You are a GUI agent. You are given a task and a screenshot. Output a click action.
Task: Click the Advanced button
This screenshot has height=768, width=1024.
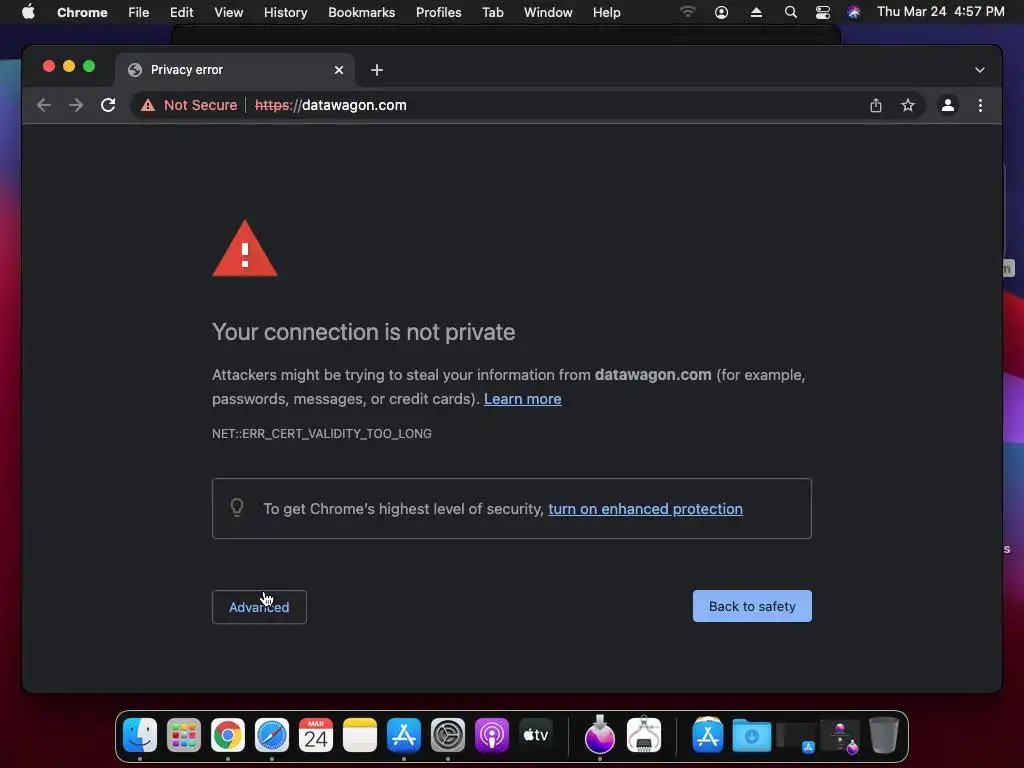(259, 607)
